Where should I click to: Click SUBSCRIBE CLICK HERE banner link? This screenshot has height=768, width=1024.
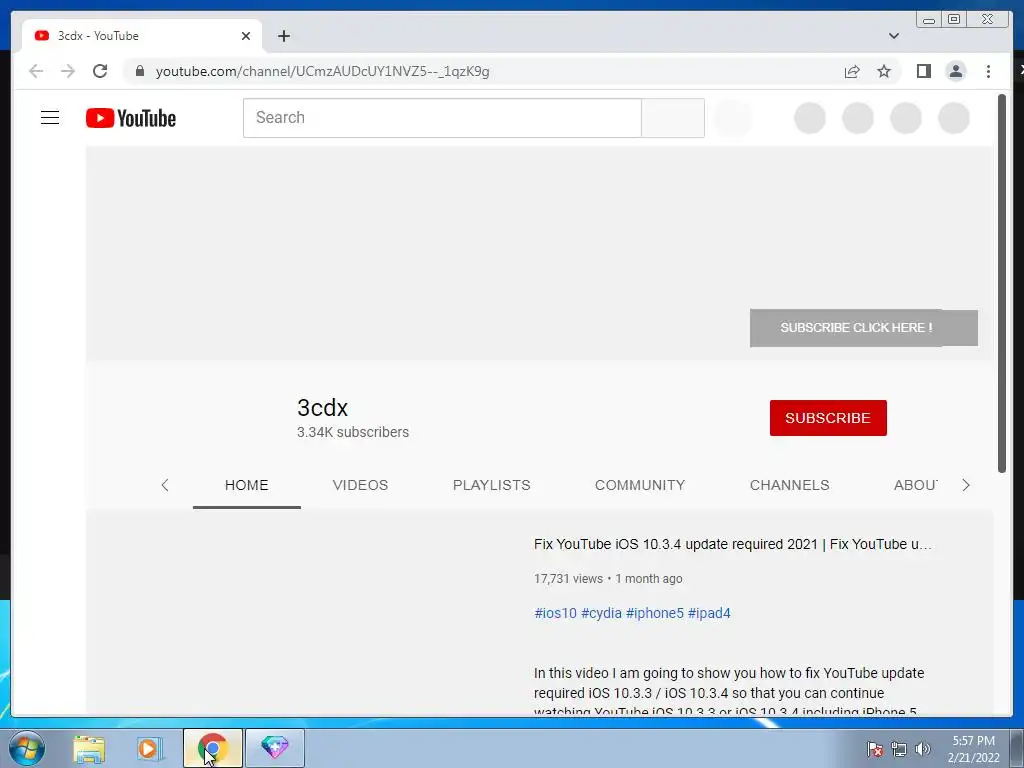863,328
